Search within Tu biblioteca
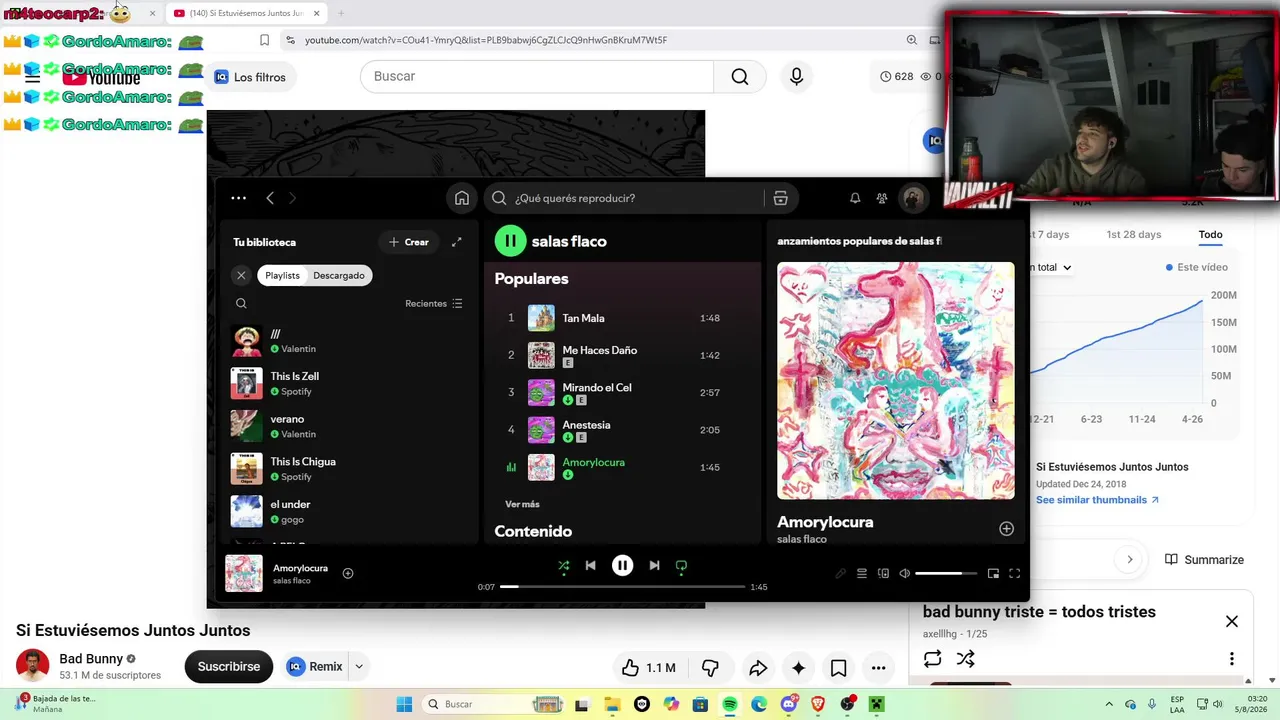1280x720 pixels. coord(241,303)
